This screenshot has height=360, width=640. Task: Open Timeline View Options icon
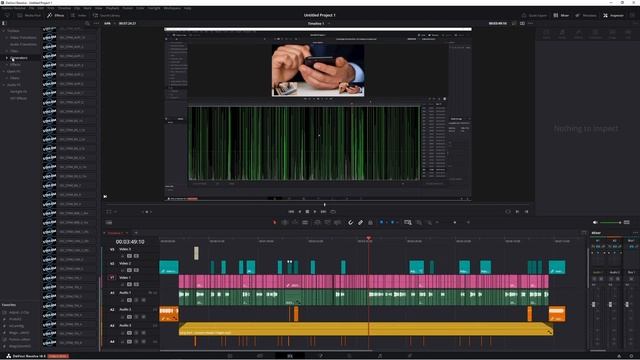(109, 222)
